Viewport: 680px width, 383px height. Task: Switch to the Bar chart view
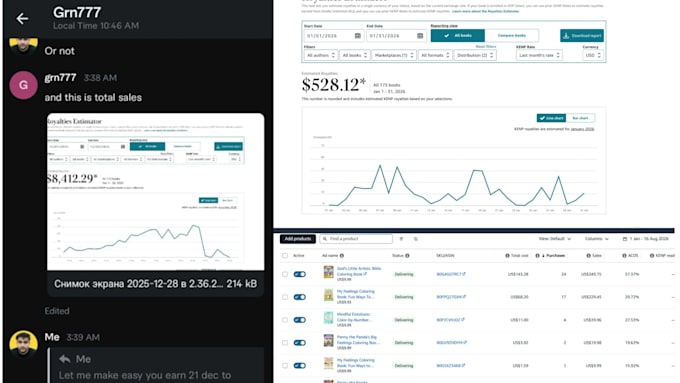[x=580, y=118]
